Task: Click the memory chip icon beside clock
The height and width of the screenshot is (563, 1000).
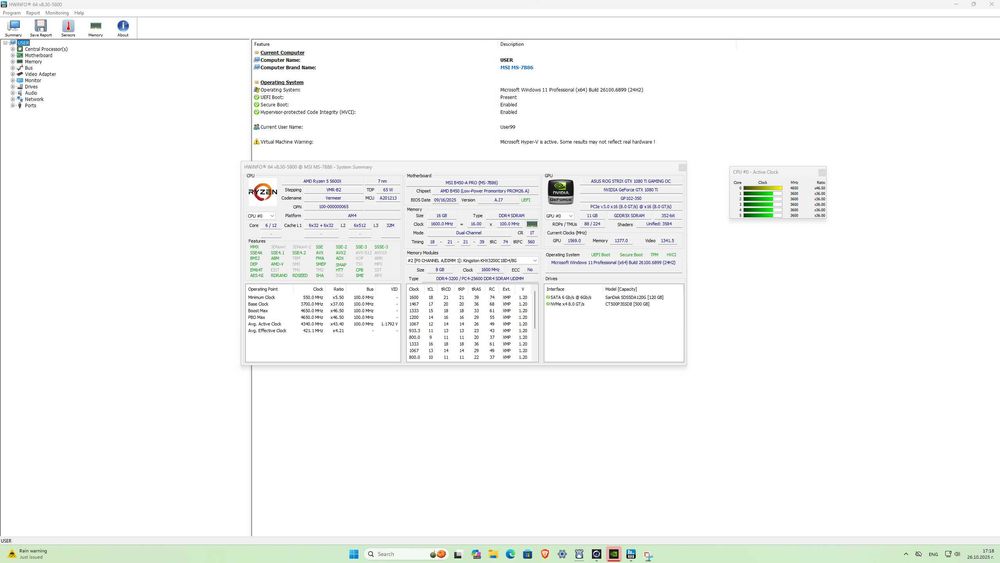Action: [532, 224]
